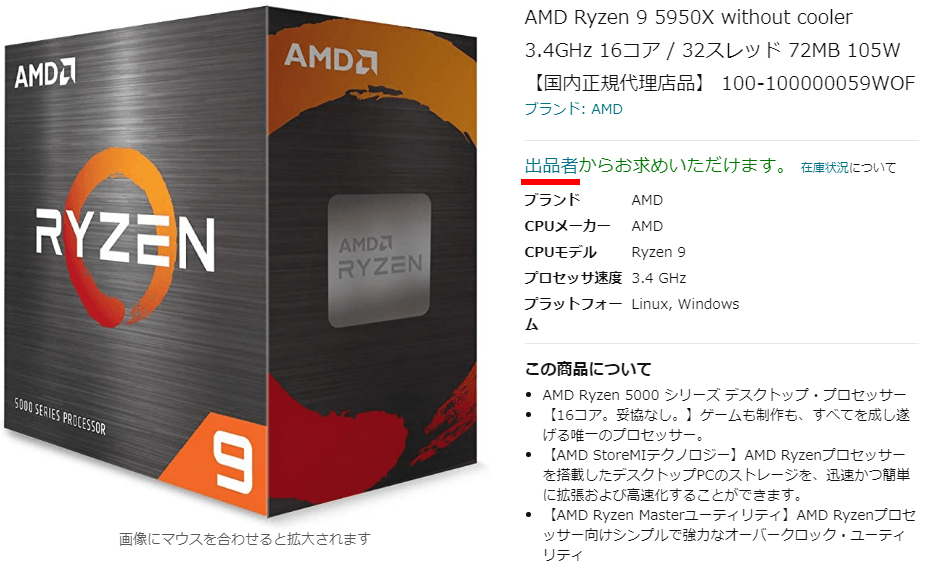Click the AMD Ryzen 9 5950X product title
Viewport: 931px width, 566px height.
[688, 17]
